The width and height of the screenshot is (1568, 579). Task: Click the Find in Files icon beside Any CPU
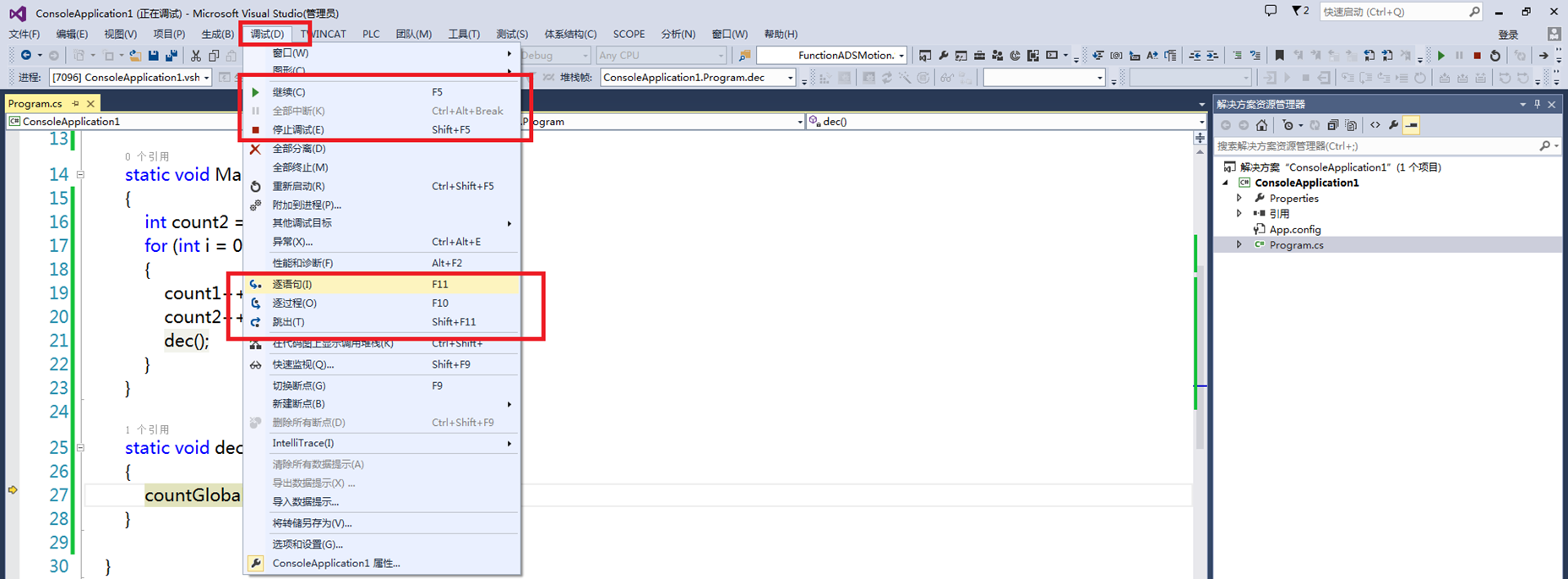coord(744,56)
